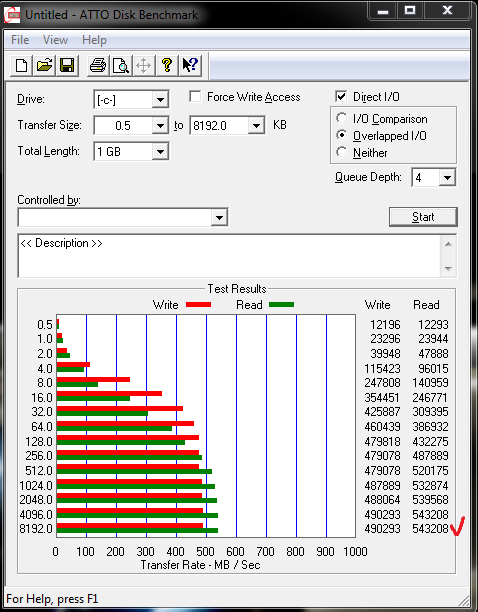478x612 pixels.
Task: Click write value 354451 in 16.0 row
Action: click(382, 398)
